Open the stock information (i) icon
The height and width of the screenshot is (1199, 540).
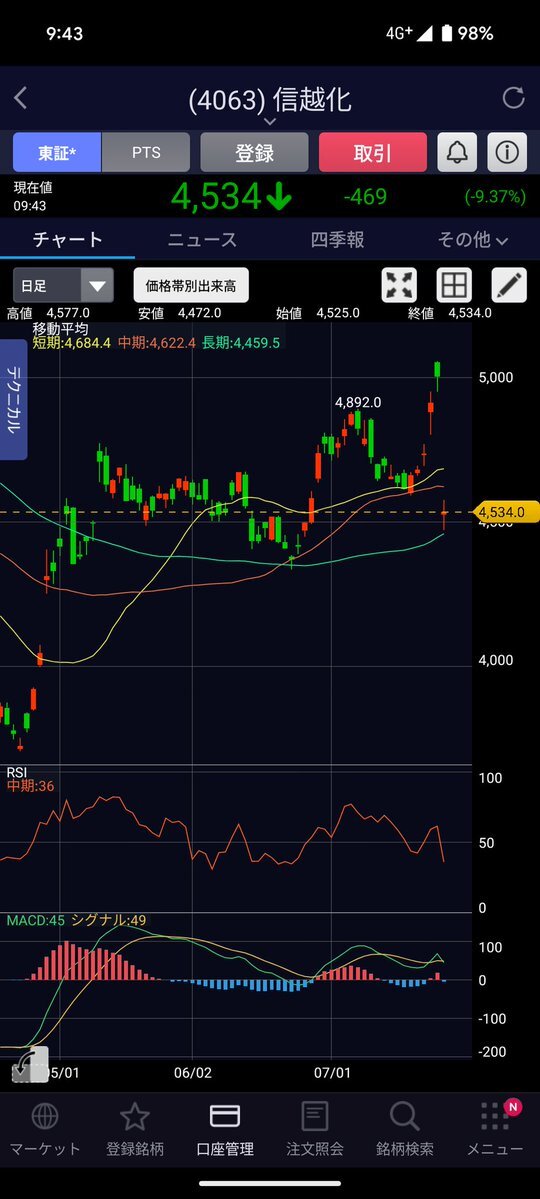coord(507,152)
